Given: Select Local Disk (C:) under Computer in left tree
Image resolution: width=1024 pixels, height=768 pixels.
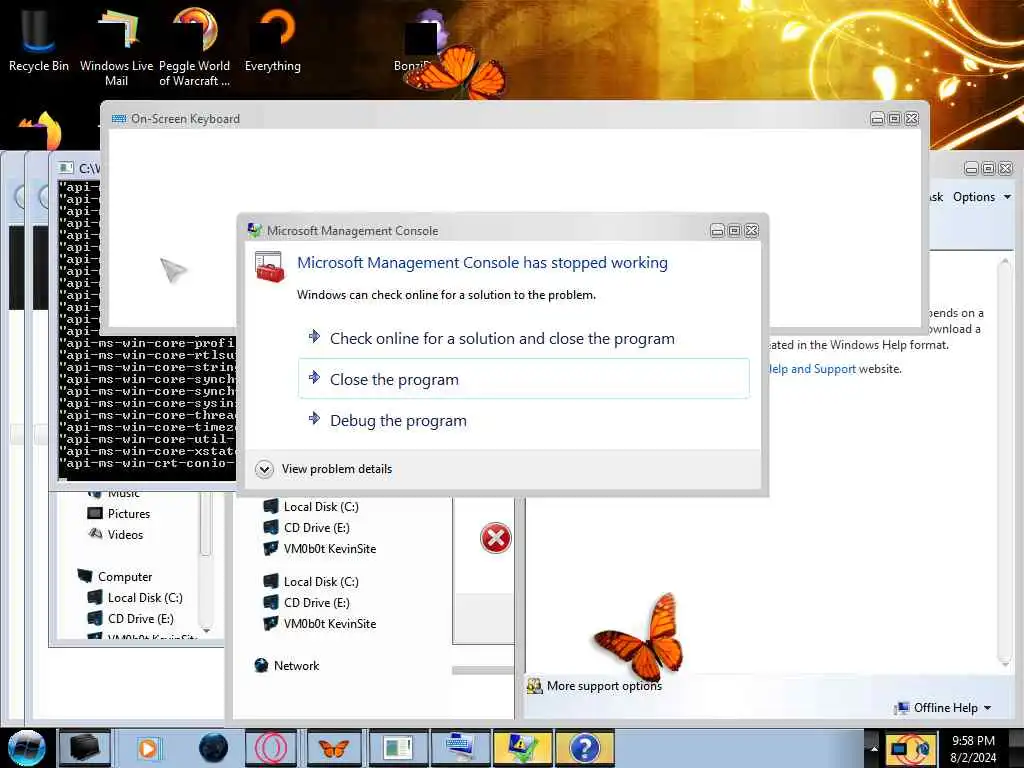Looking at the screenshot, I should coord(135,598).
